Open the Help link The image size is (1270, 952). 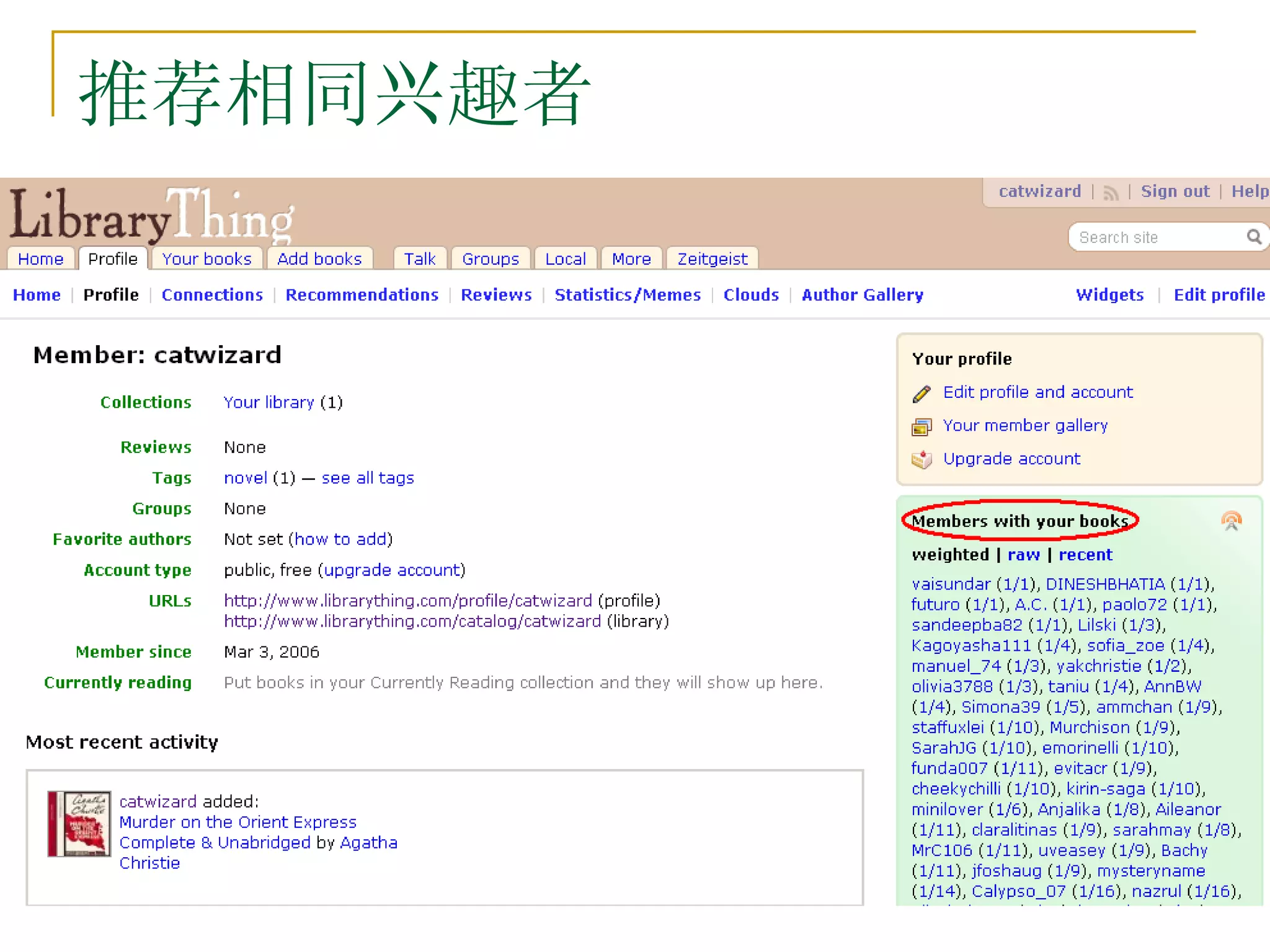(x=1250, y=192)
